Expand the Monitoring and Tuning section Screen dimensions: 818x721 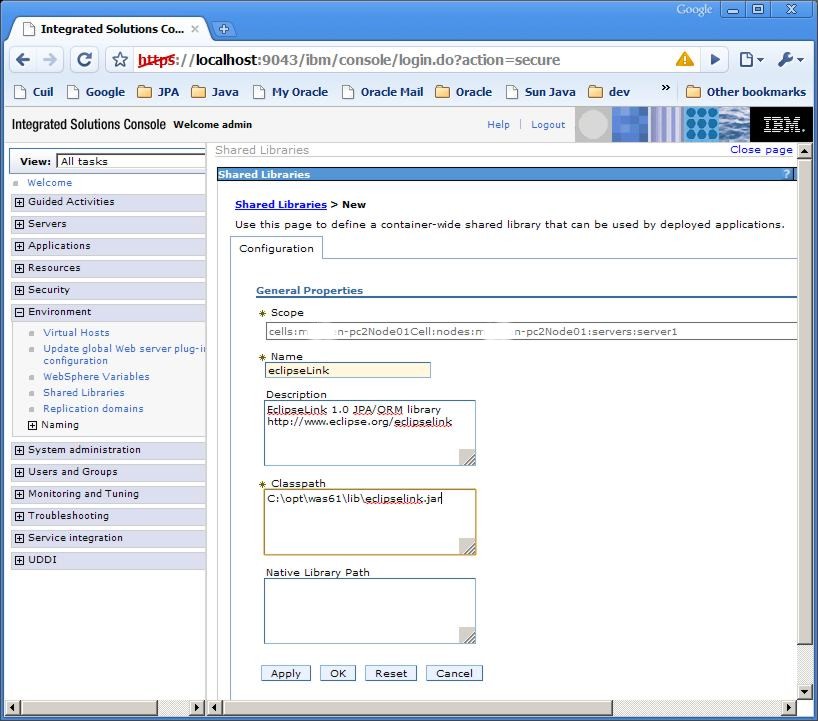pyautogui.click(x=19, y=494)
